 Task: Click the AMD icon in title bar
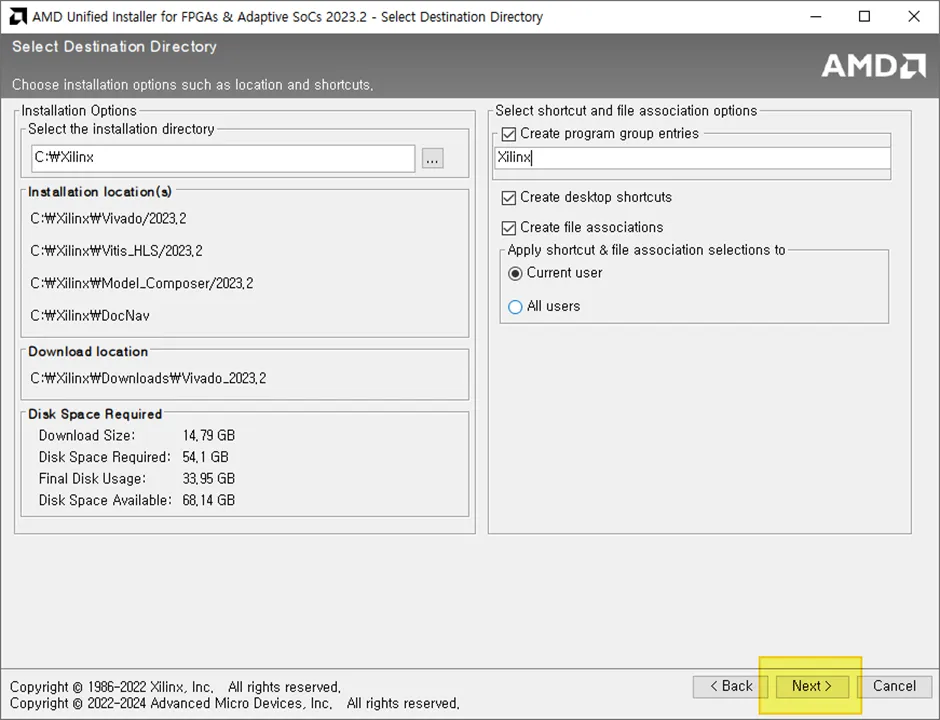pyautogui.click(x=17, y=17)
